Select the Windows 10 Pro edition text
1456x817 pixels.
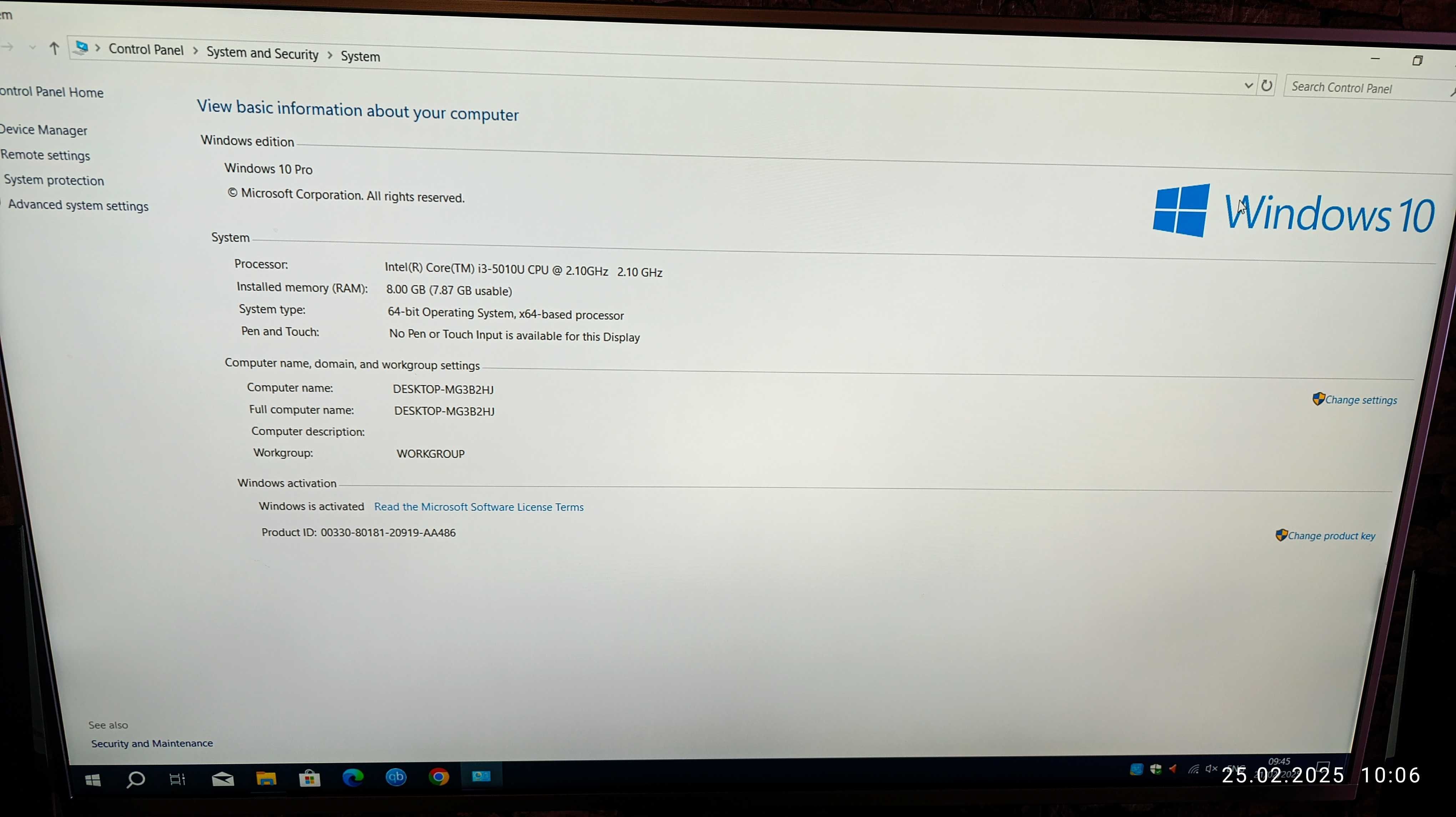(268, 169)
